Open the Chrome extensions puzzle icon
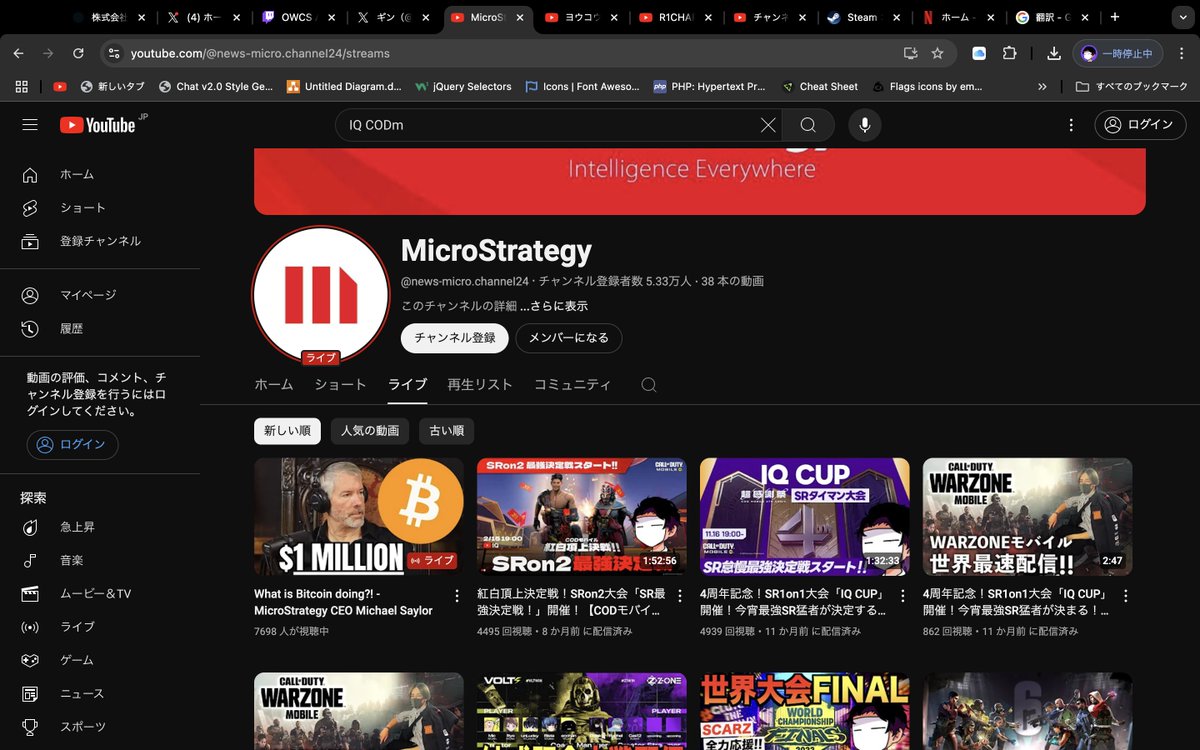 point(1009,53)
